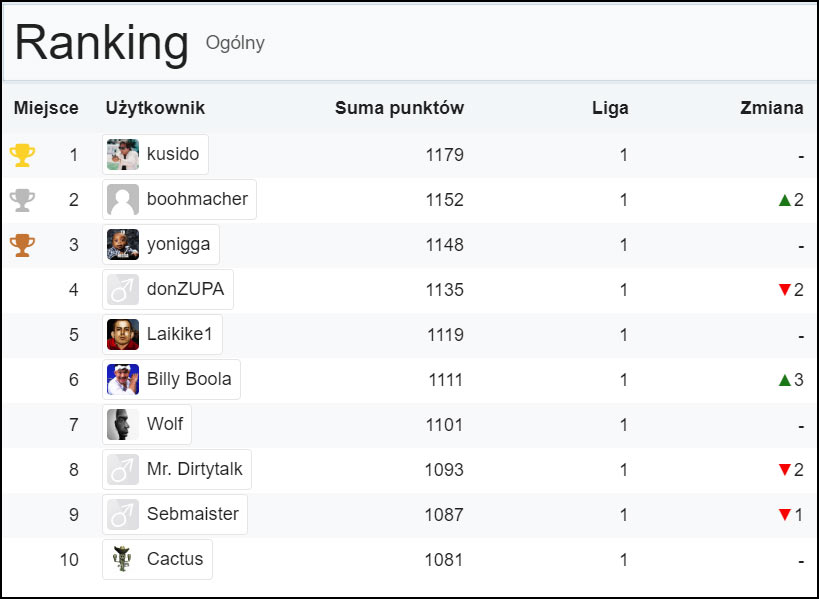Click Cactus user's cactus avatar
Screen dimensions: 819x599
point(123,559)
